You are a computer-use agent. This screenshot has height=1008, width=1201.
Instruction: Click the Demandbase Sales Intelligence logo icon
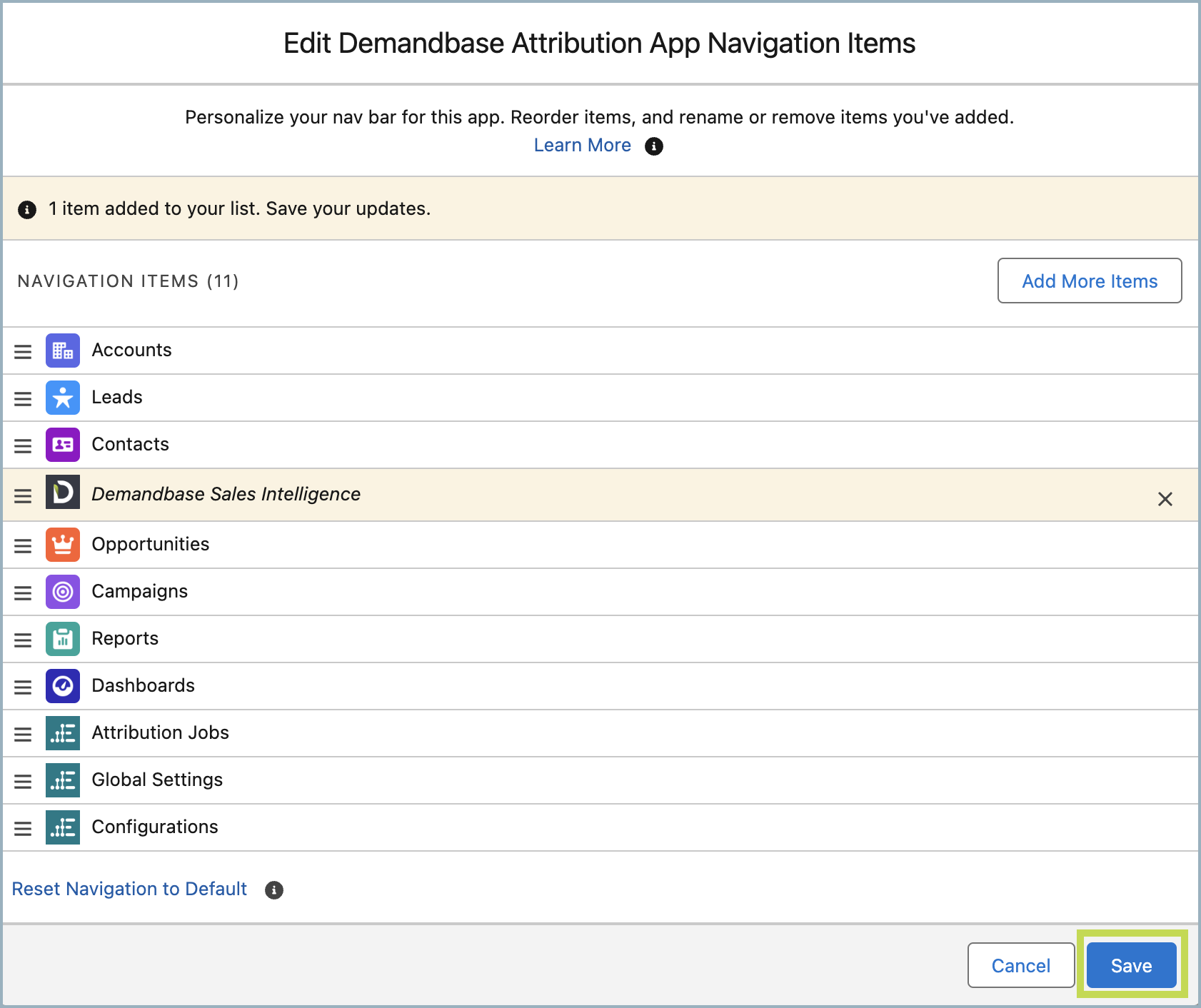(x=63, y=492)
